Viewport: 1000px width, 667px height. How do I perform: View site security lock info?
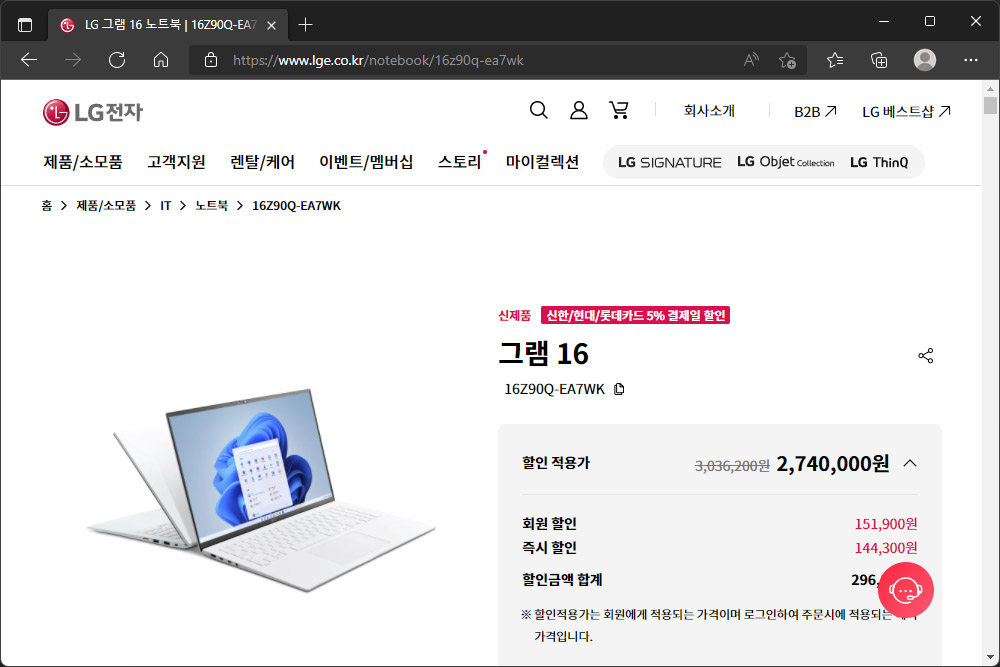click(211, 60)
